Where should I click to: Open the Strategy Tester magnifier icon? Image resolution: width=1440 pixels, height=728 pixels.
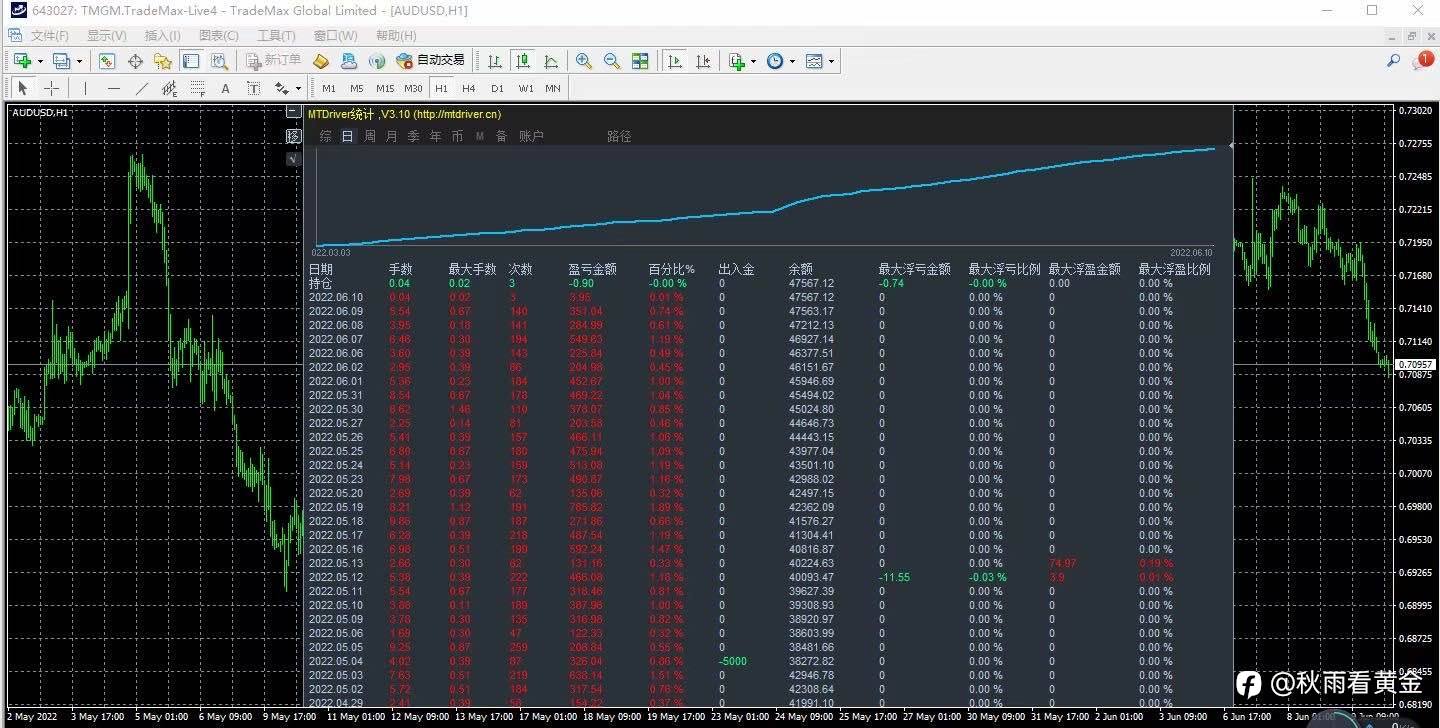[x=219, y=61]
